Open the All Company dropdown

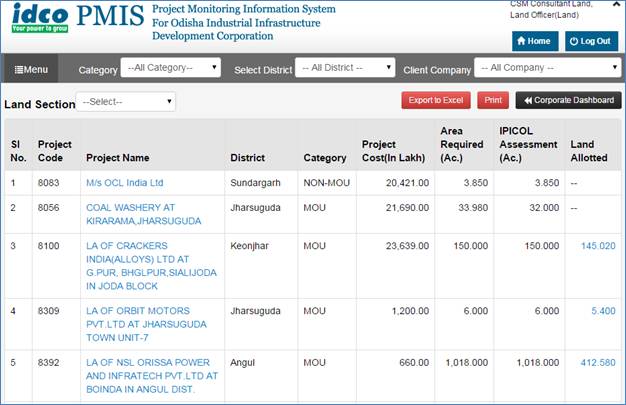(547, 68)
